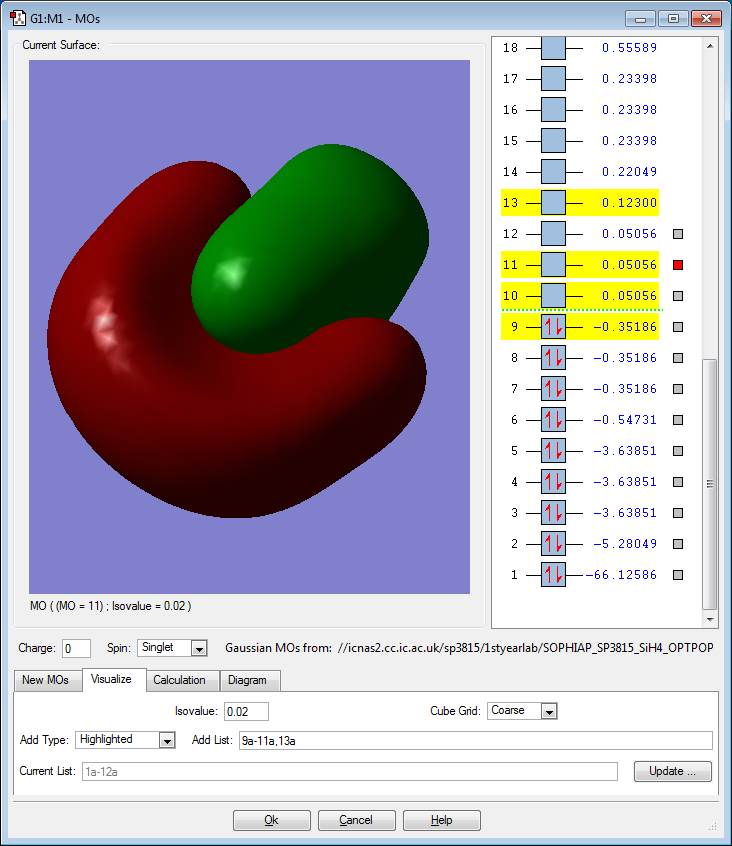Image resolution: width=732 pixels, height=846 pixels.
Task: Select the orbital box for MO 17
Action: (x=553, y=79)
